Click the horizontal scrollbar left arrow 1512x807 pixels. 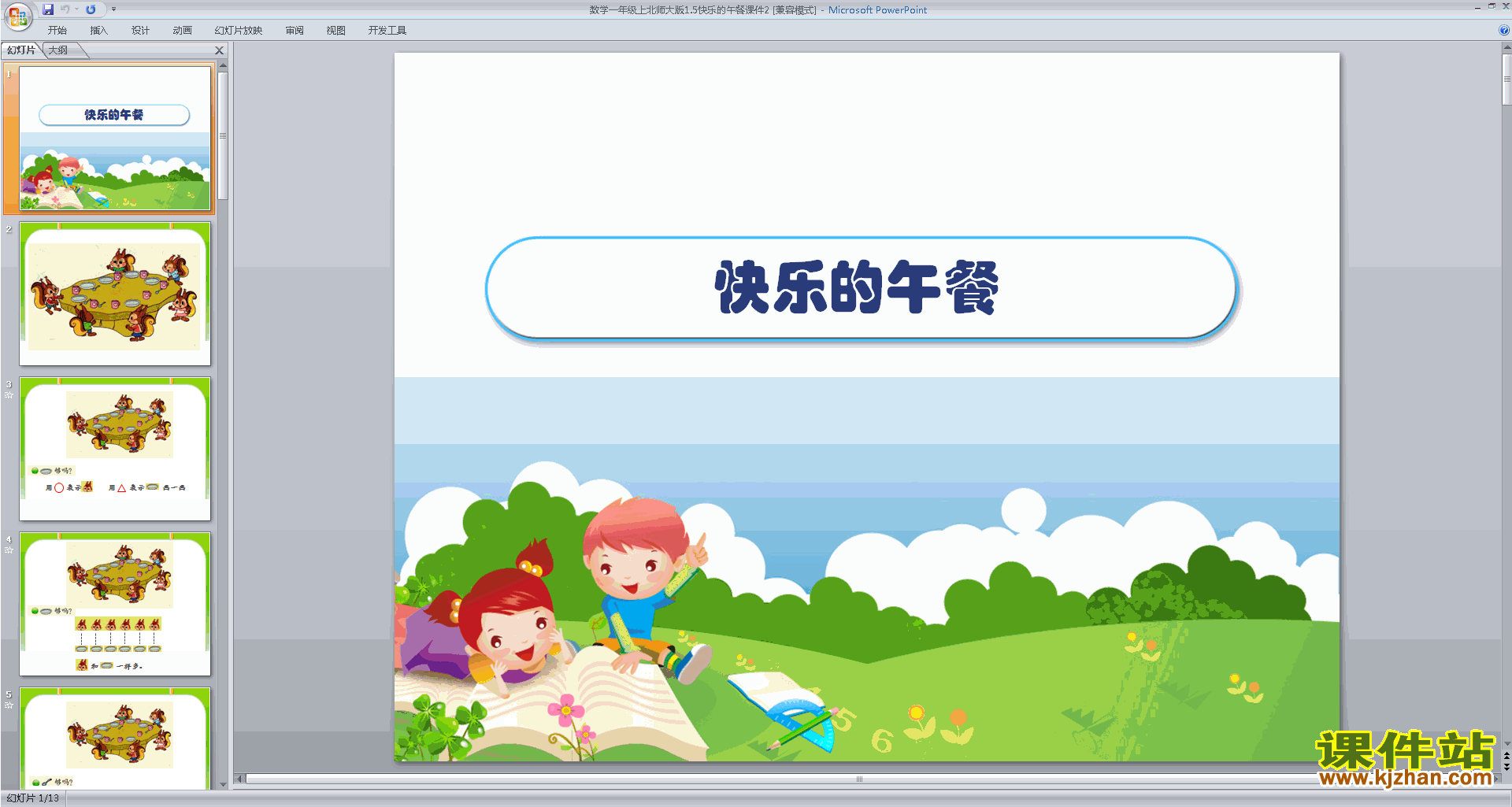pos(239,779)
